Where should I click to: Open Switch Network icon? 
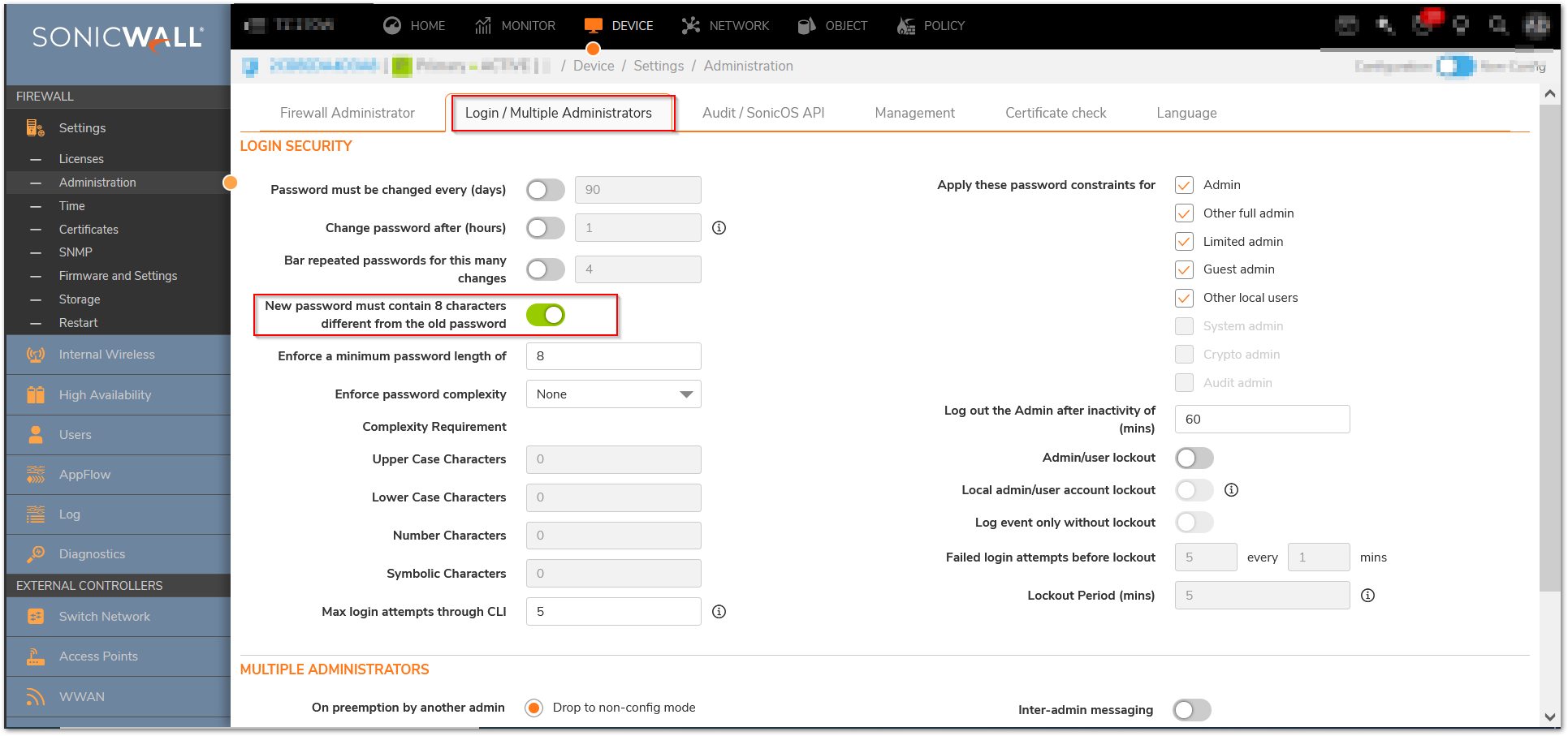(x=35, y=617)
